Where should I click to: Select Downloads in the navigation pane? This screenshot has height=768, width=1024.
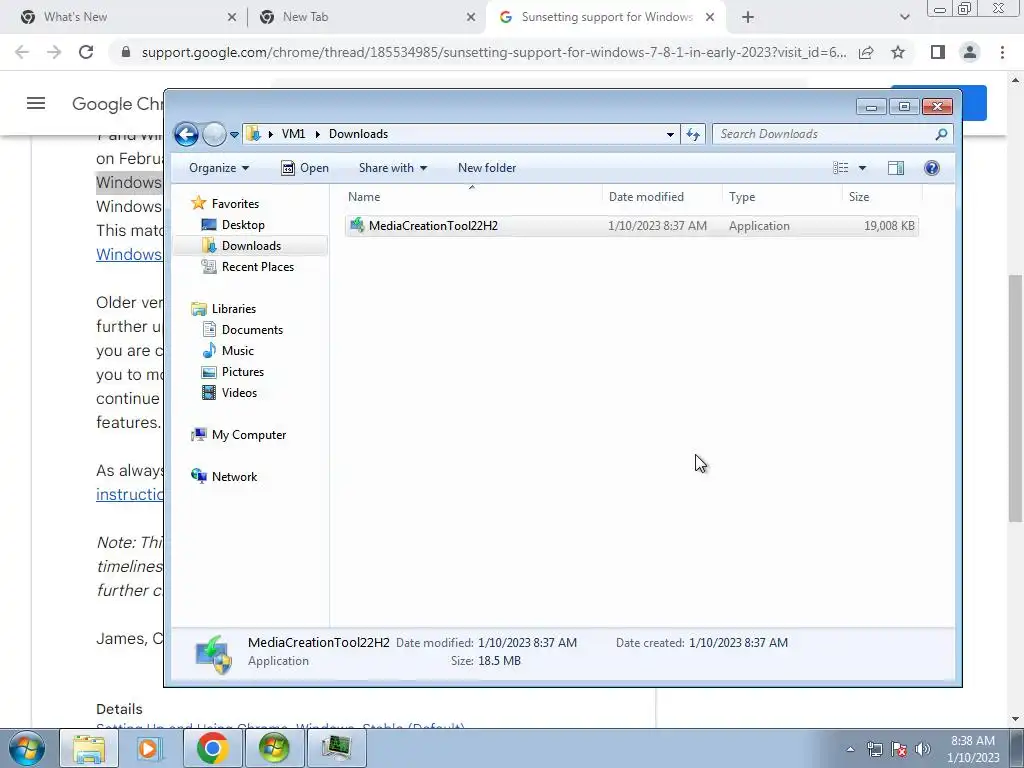point(251,246)
